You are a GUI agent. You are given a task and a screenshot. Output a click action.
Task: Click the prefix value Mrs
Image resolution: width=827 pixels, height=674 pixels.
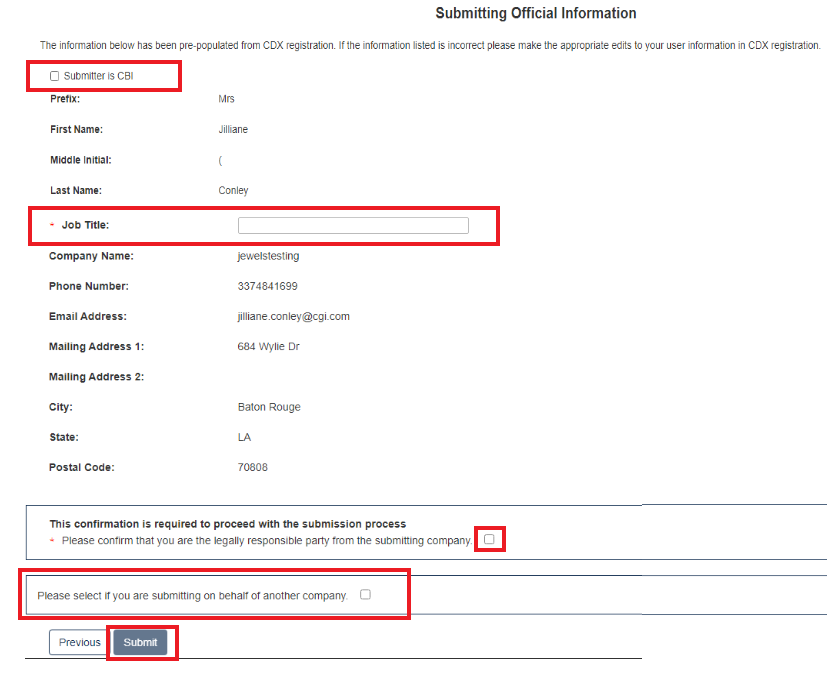(x=226, y=99)
